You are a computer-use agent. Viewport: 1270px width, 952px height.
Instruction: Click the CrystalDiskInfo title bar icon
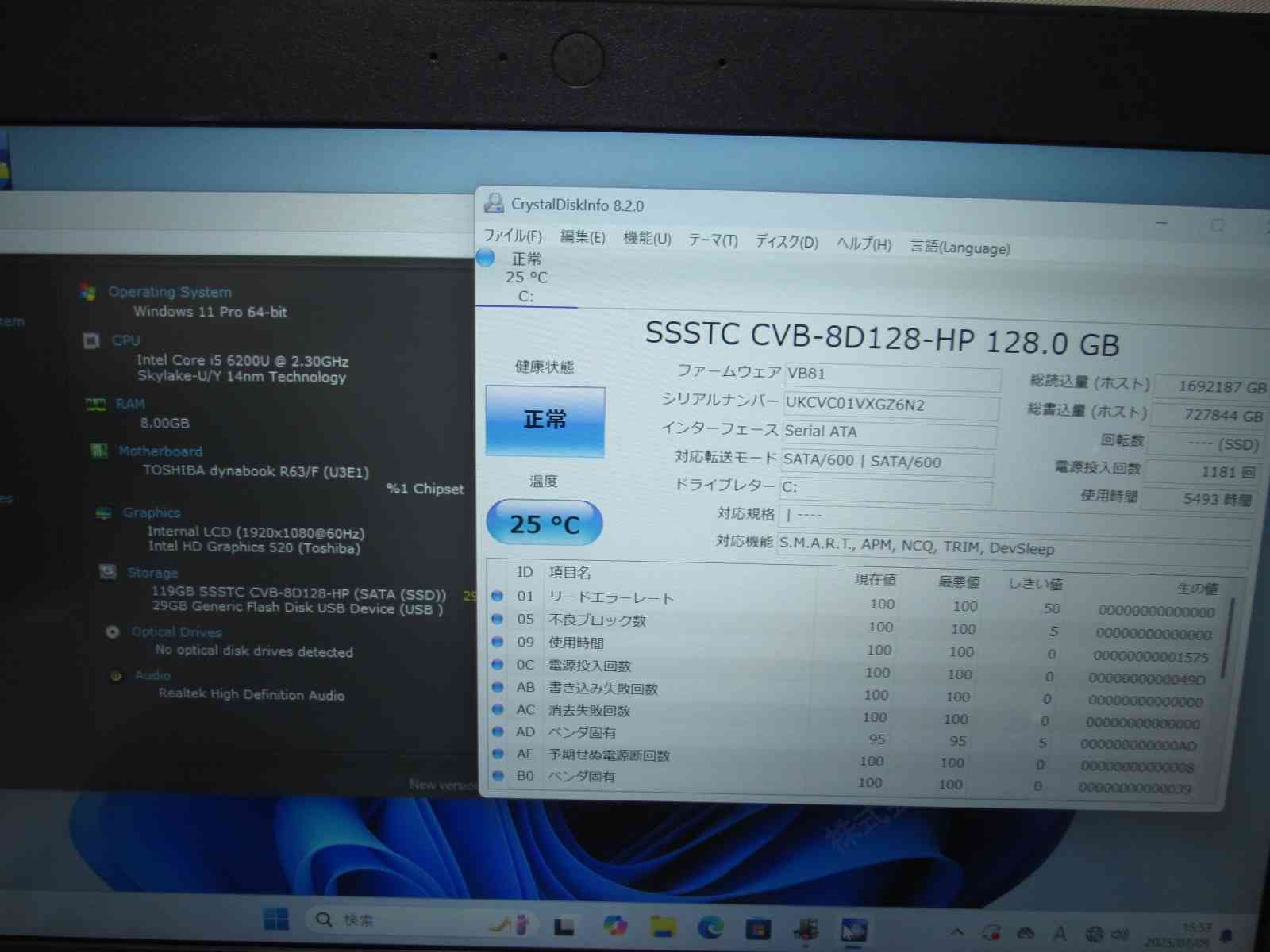coord(494,203)
